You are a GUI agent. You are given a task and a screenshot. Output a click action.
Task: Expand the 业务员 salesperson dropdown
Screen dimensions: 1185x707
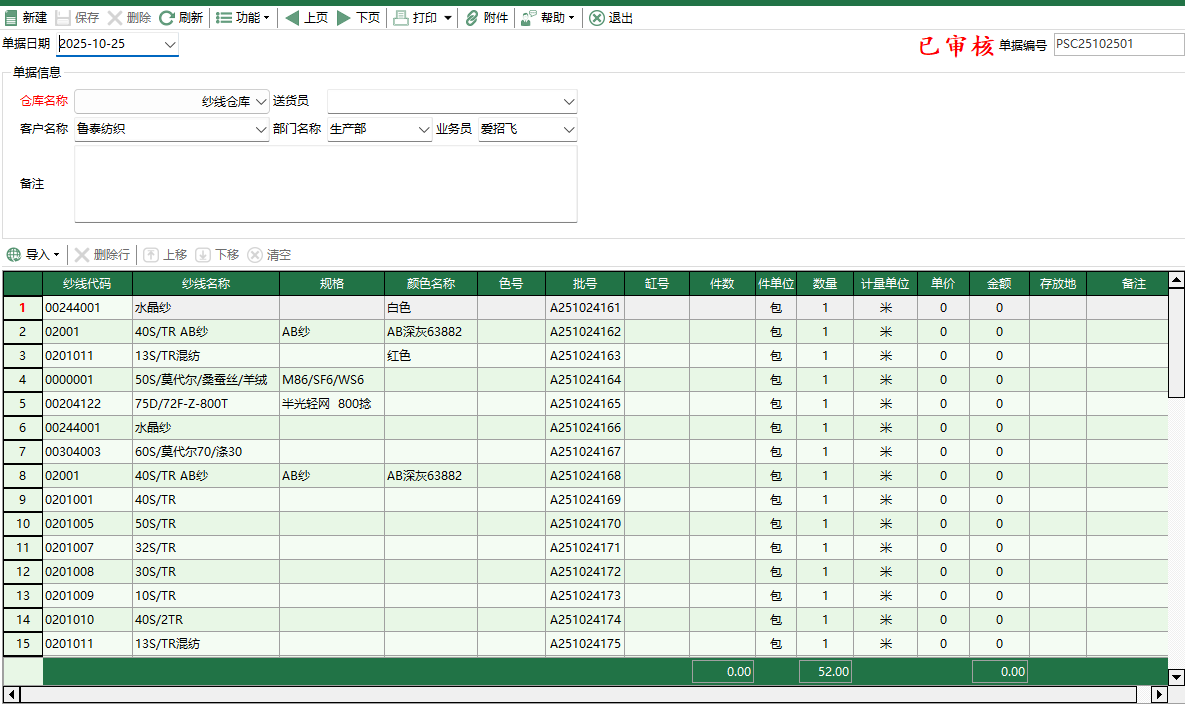point(568,129)
